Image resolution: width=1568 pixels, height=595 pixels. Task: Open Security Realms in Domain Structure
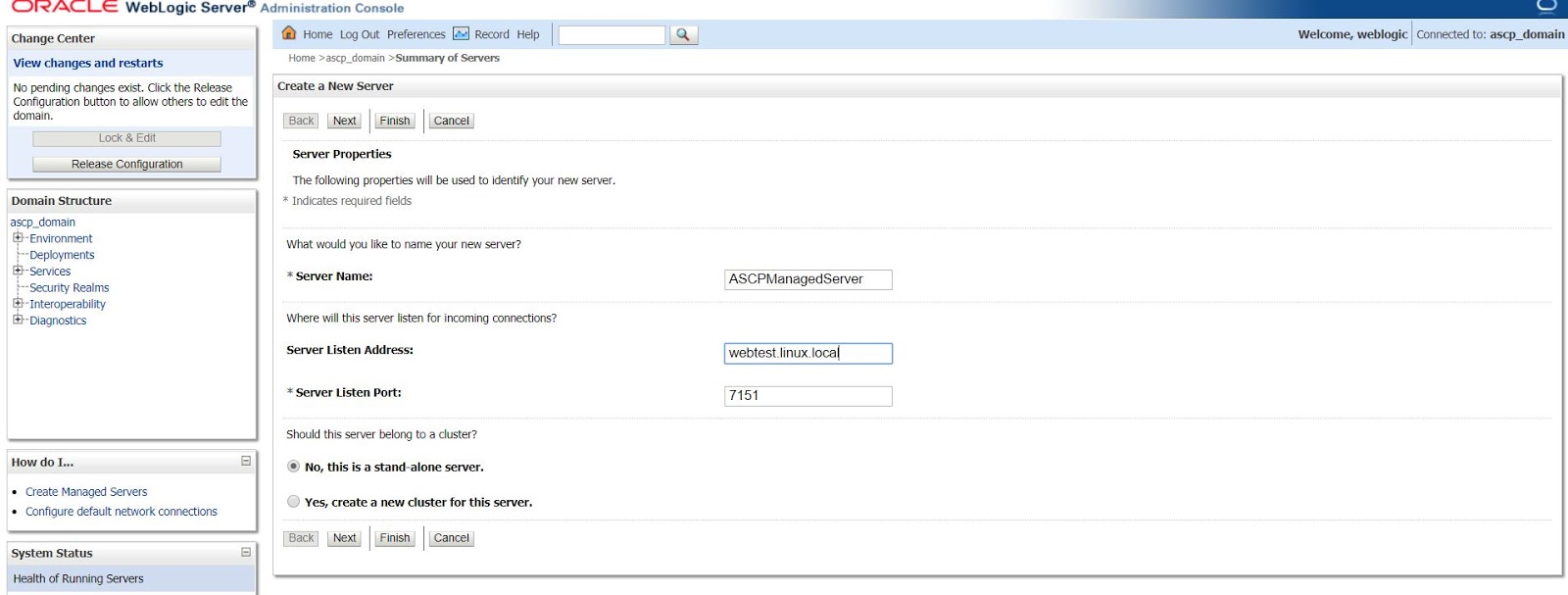pyautogui.click(x=69, y=288)
